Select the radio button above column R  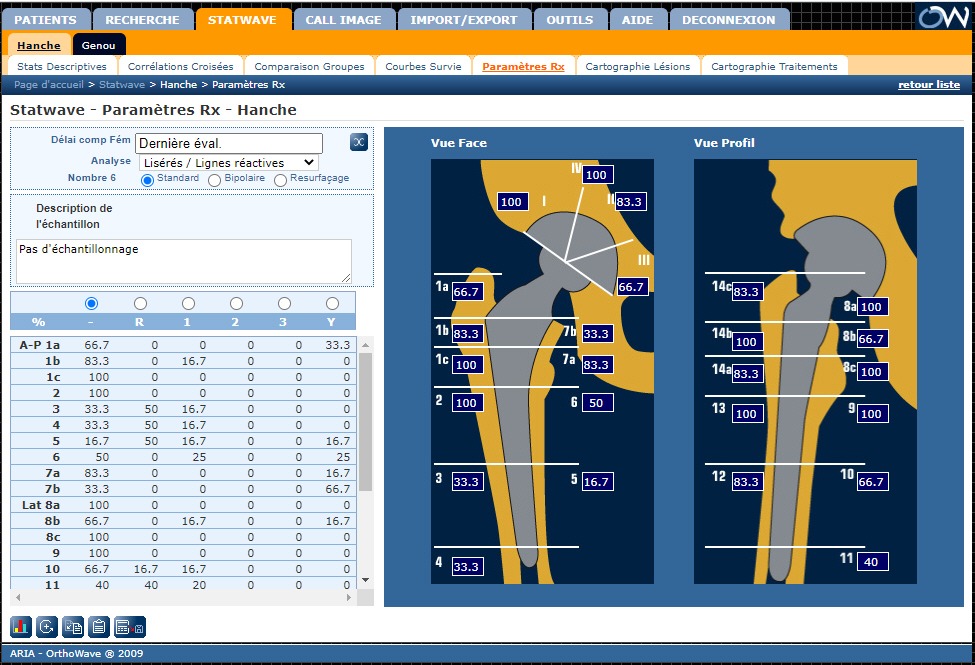[x=141, y=304]
